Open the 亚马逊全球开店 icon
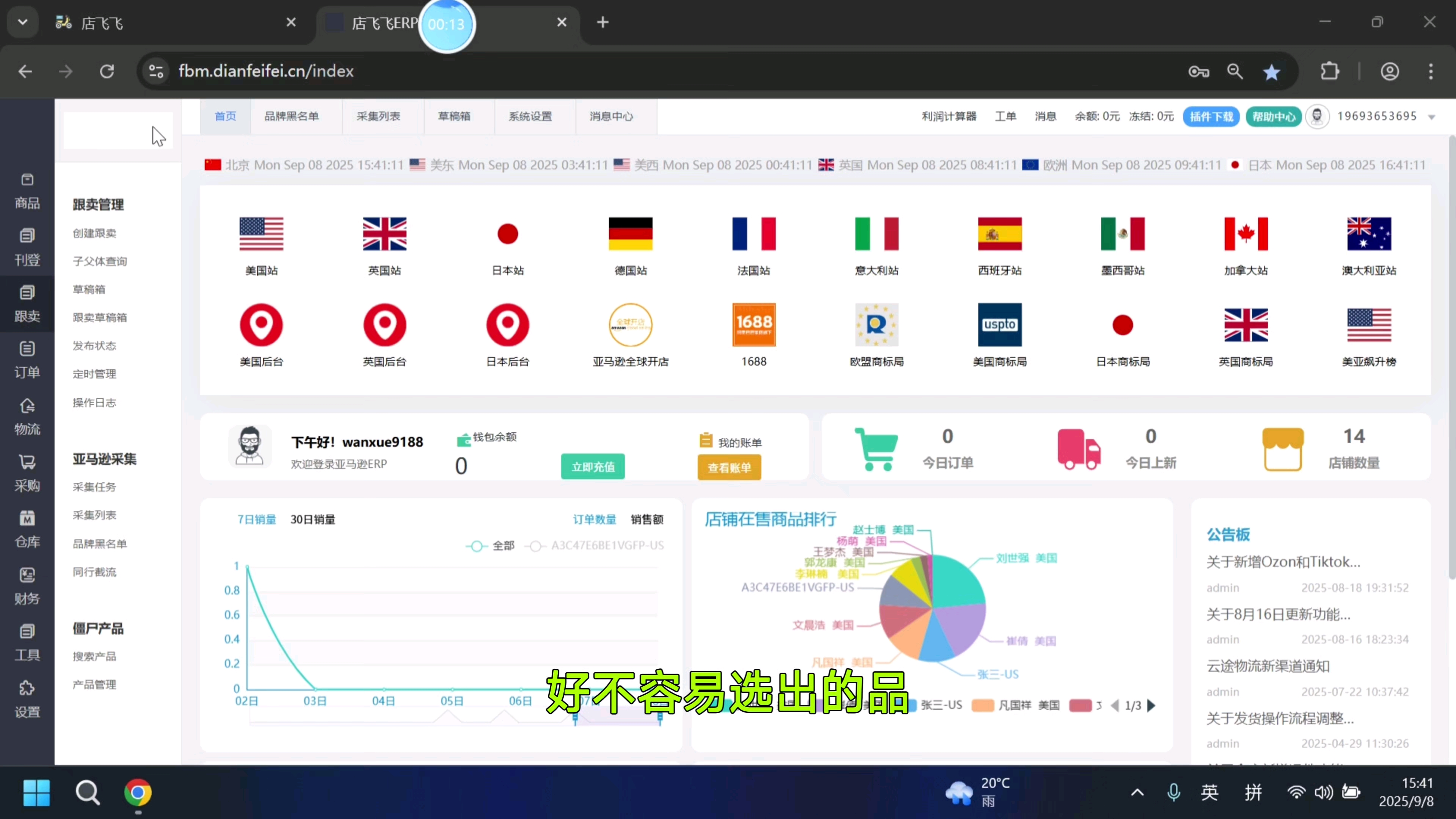 point(631,325)
